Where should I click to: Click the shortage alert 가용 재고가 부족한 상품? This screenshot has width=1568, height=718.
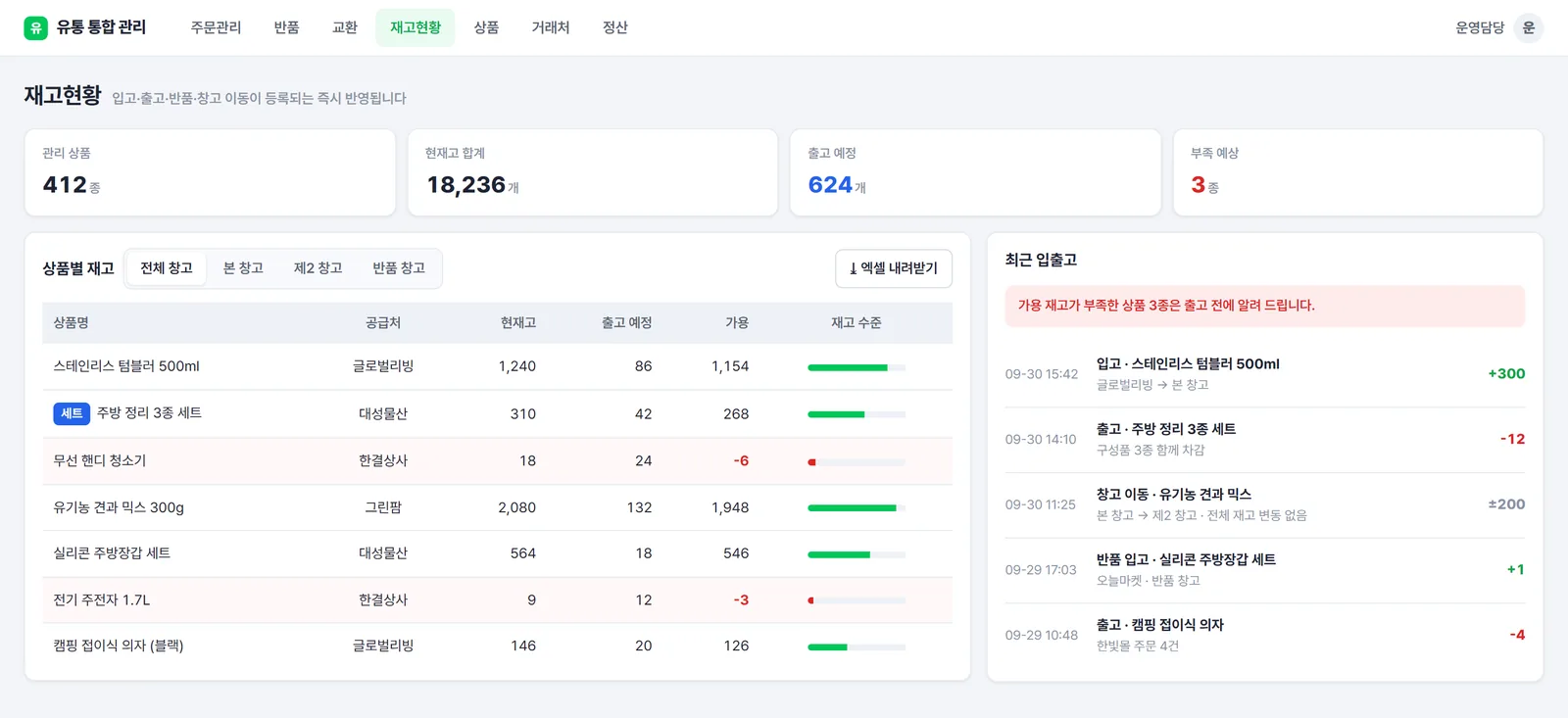click(1265, 306)
